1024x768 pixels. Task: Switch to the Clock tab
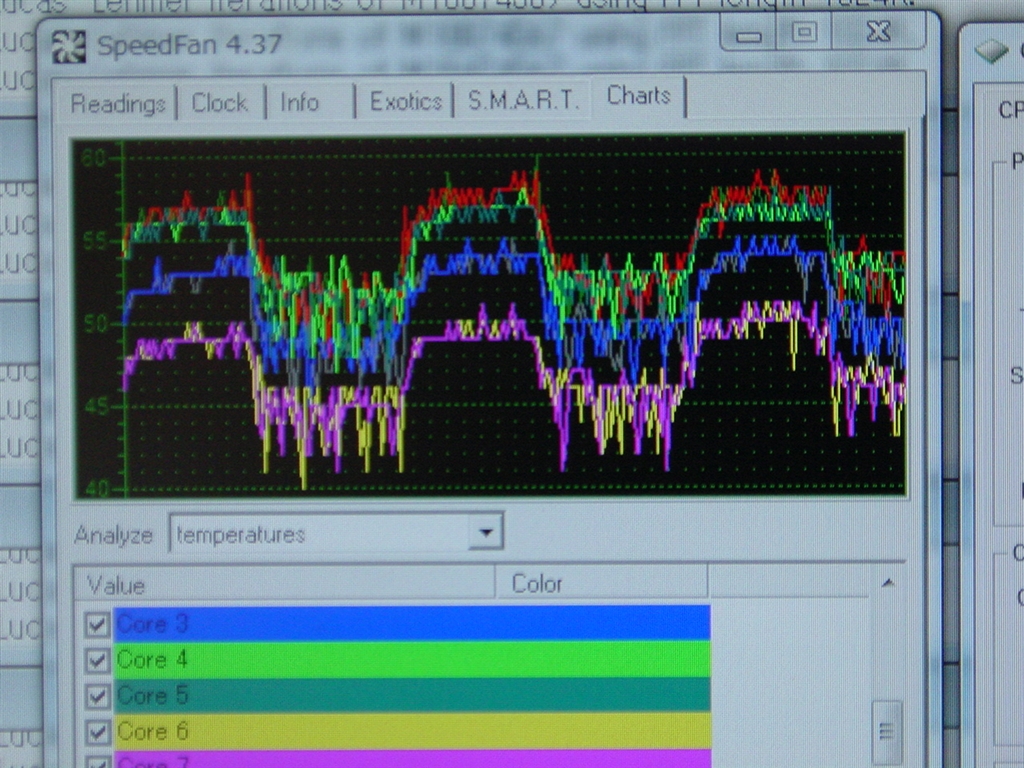tap(219, 103)
